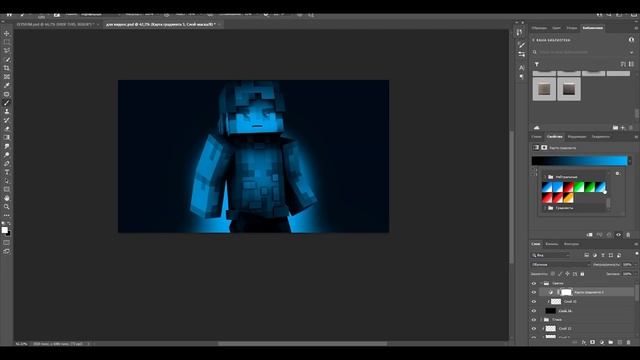Delete adjustment via Properties panel trash
Viewport: 640px width, 360px height.
(628, 235)
